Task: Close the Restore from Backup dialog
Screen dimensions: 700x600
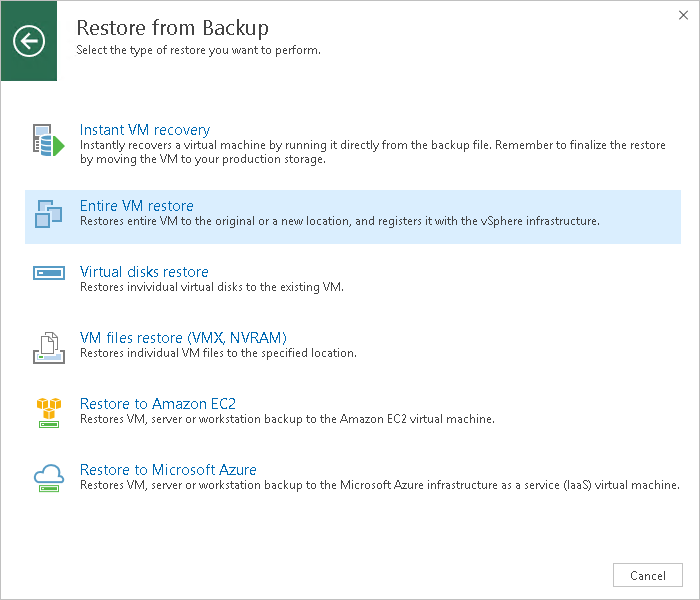Action: pyautogui.click(x=682, y=15)
